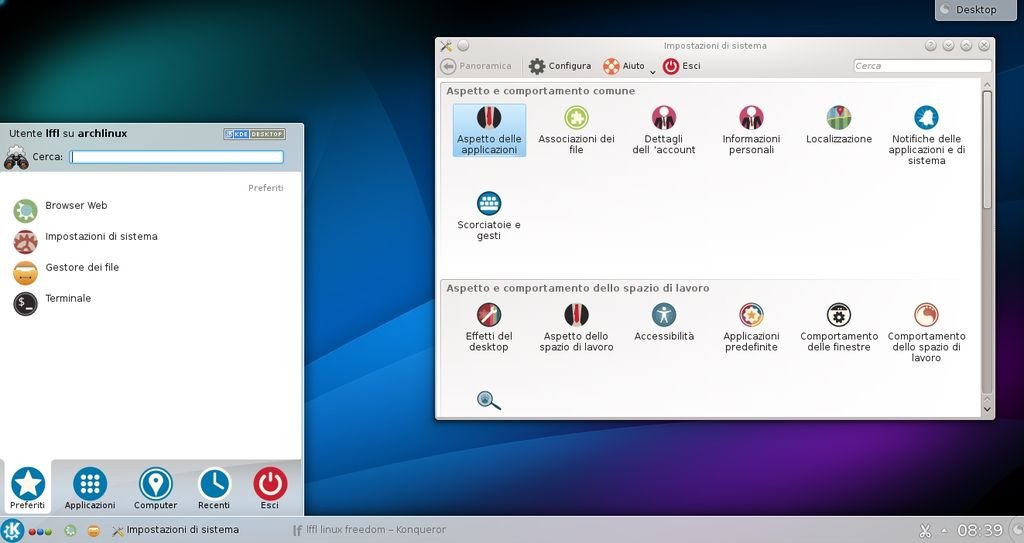Viewport: 1024px width, 543px height.
Task: Open Effetti del desktop settings
Action: tap(488, 327)
